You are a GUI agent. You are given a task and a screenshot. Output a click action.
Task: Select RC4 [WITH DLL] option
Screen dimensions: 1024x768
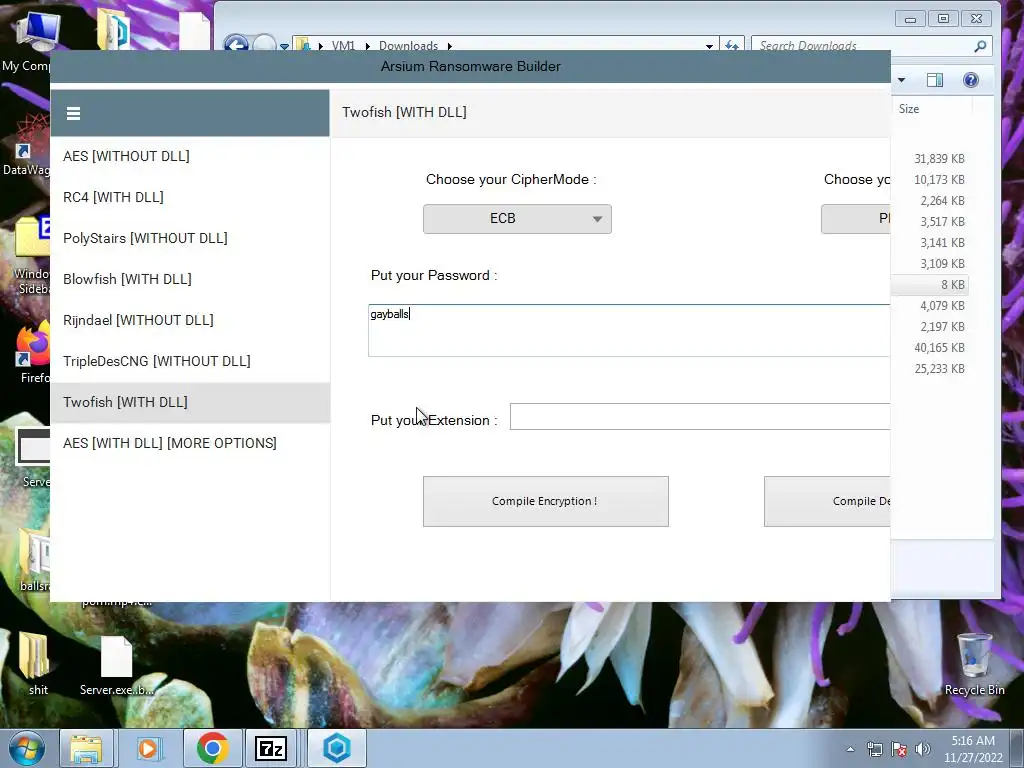[190, 197]
